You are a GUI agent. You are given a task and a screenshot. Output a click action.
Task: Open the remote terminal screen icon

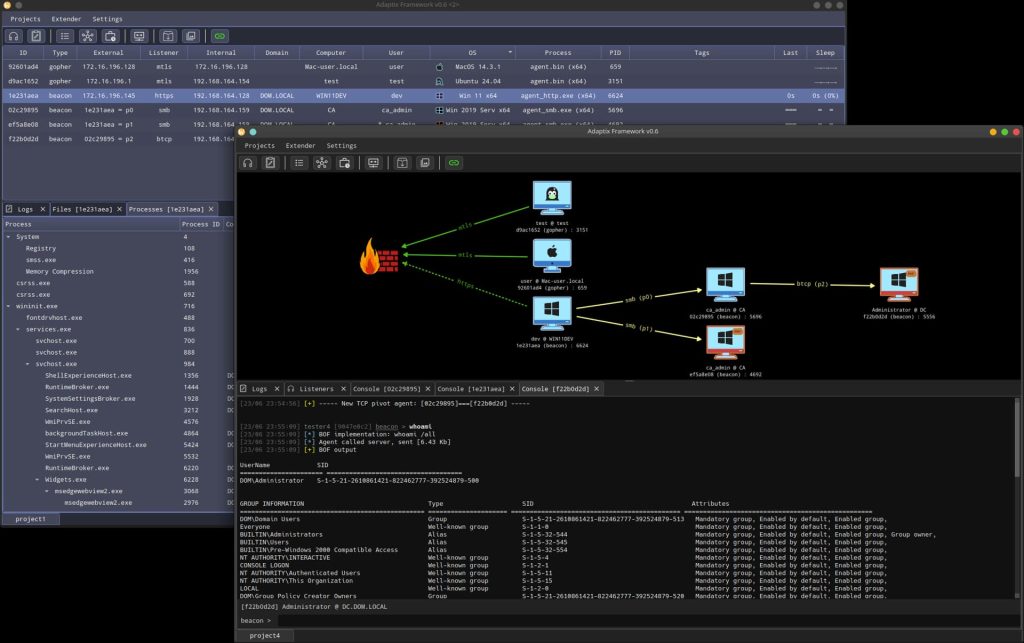[374, 163]
